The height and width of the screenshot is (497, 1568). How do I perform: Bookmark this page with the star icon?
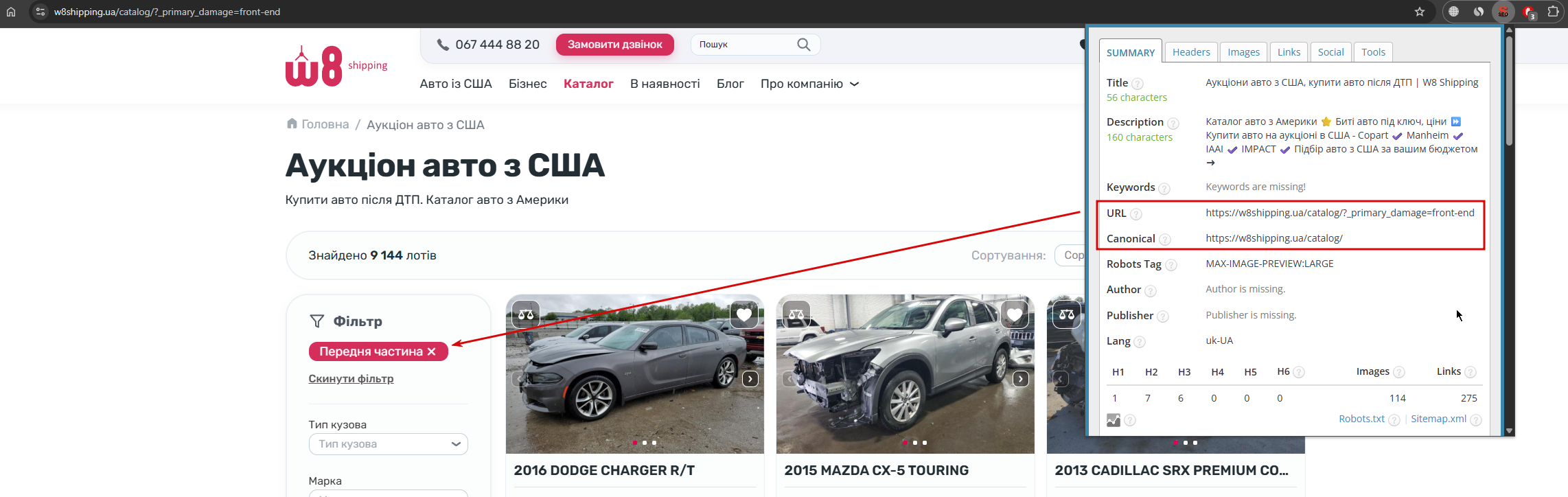pyautogui.click(x=1420, y=12)
